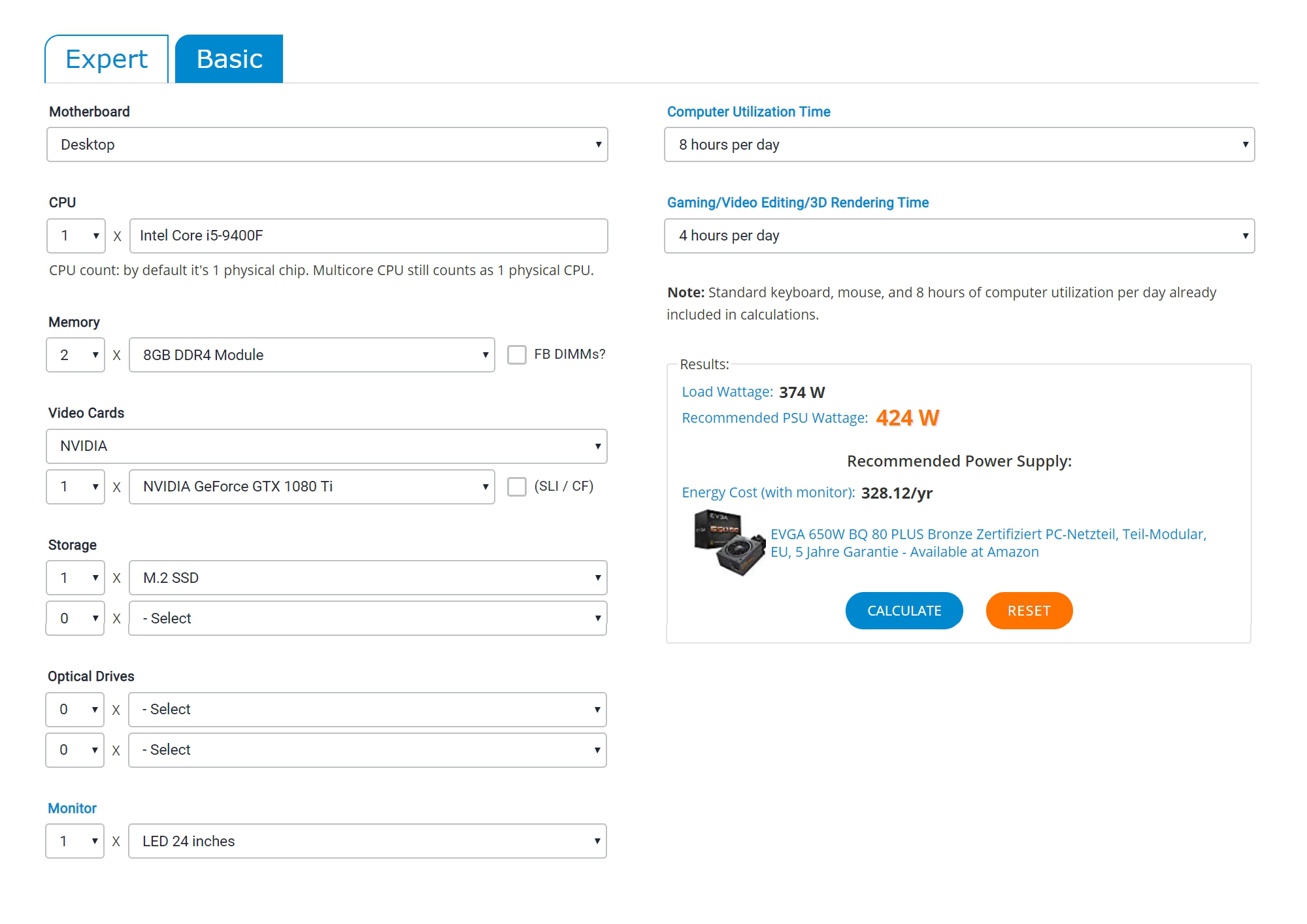
Task: Click the CPU model field Intel Core i5-9400F
Action: point(369,236)
